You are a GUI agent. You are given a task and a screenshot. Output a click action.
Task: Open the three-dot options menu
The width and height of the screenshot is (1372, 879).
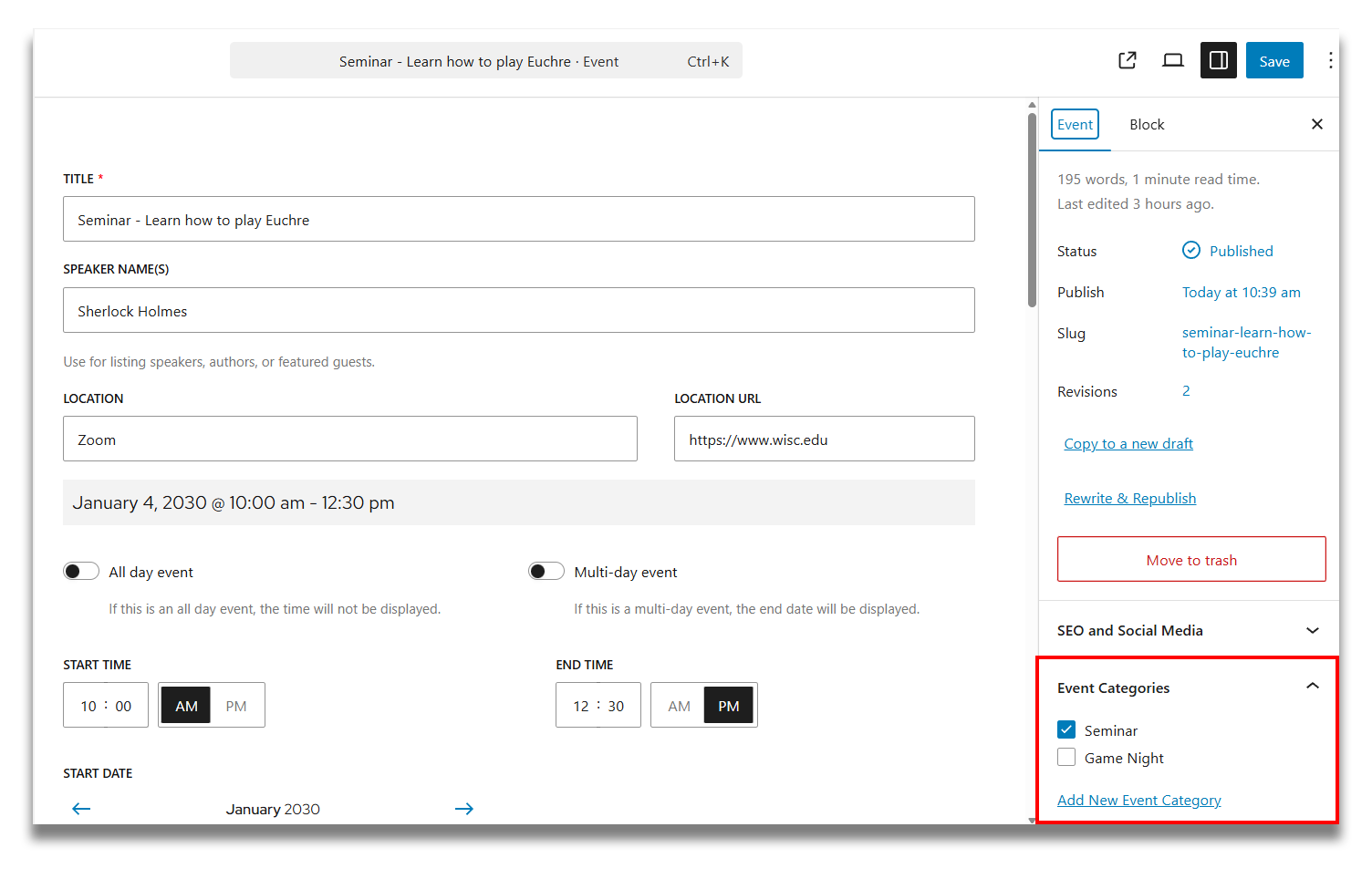pos(1331,60)
